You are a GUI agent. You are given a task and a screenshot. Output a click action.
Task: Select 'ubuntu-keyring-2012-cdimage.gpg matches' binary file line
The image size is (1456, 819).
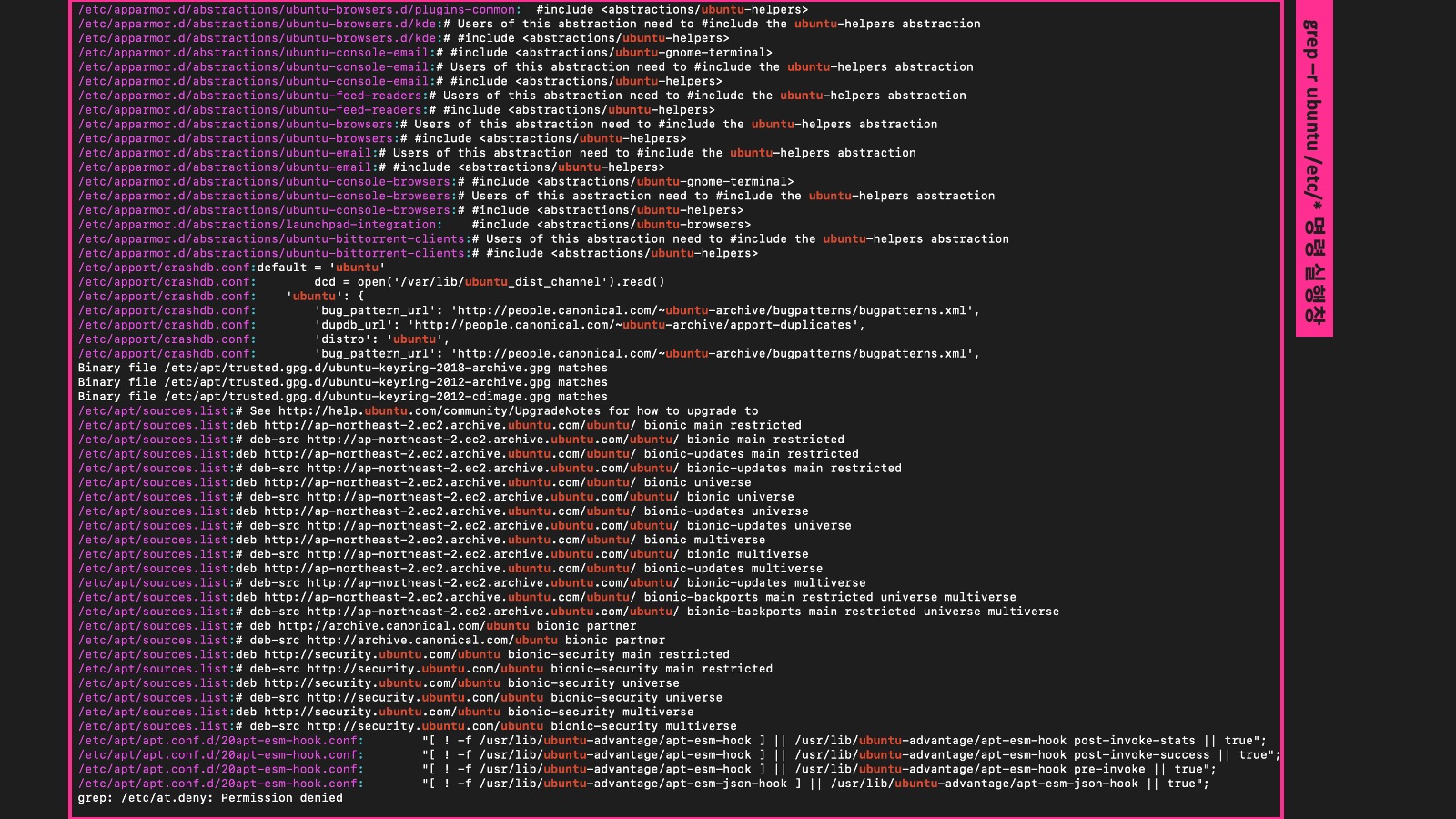(x=343, y=397)
